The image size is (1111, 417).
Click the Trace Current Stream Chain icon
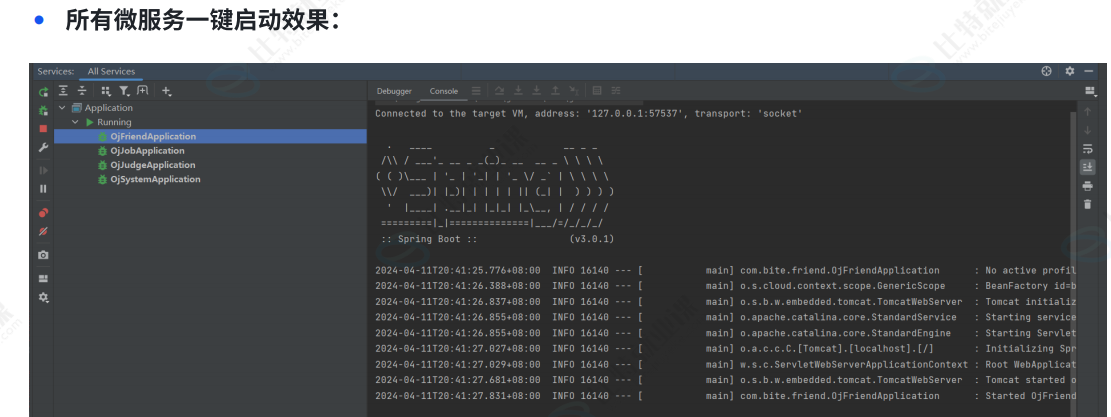click(616, 91)
